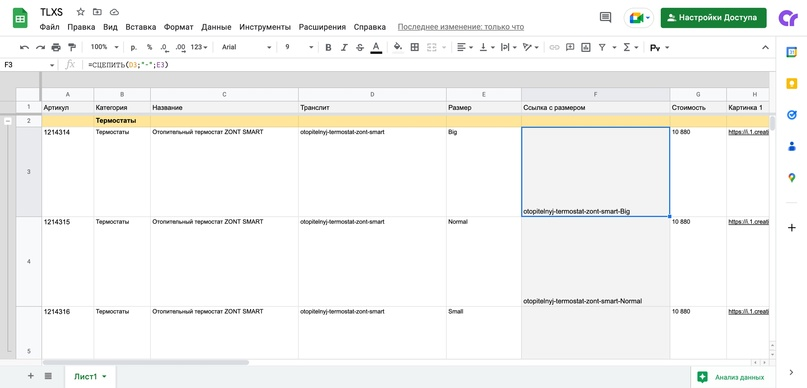The image size is (807, 388).
Task: Click the Настройки Доступа share button
Action: pos(713,17)
